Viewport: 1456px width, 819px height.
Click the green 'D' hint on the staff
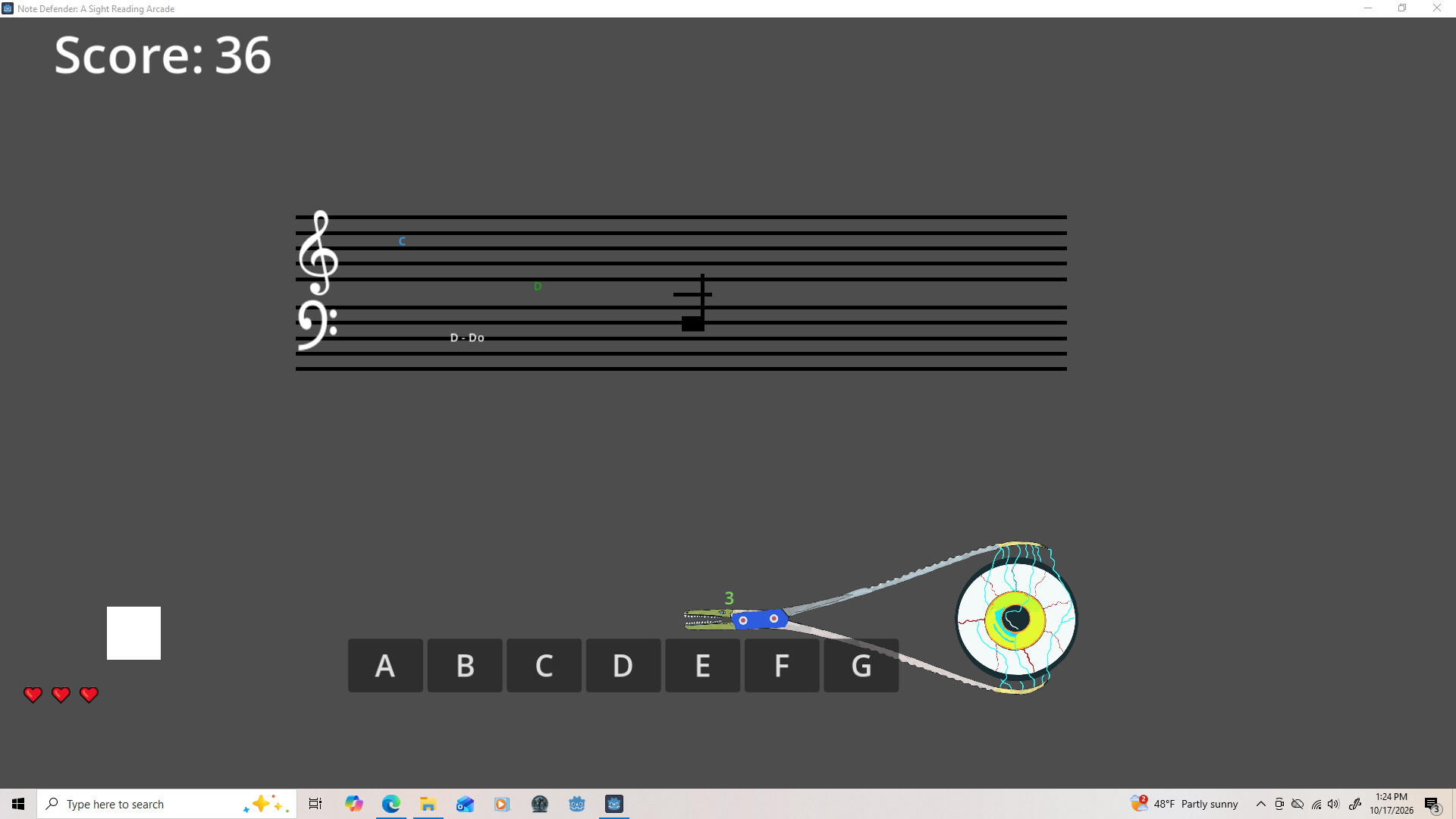(x=538, y=287)
